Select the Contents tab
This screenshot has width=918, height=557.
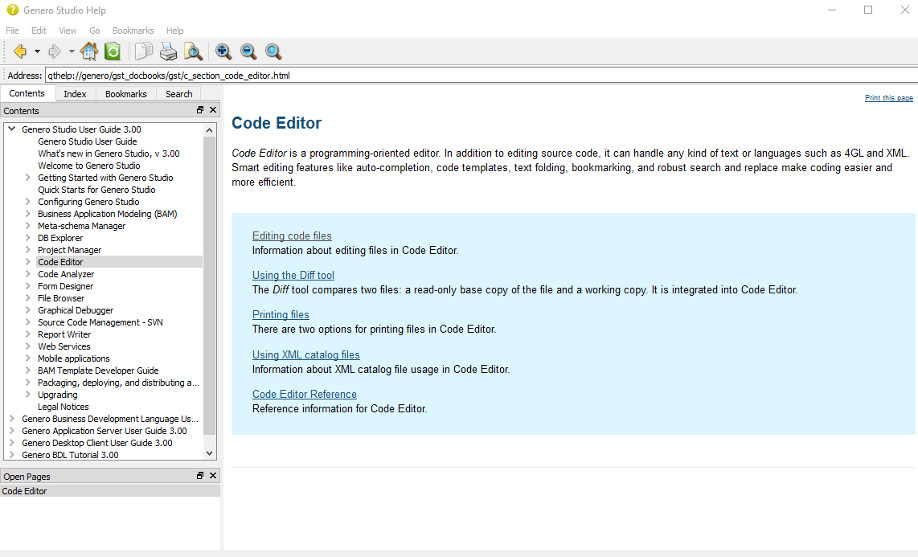[27, 93]
